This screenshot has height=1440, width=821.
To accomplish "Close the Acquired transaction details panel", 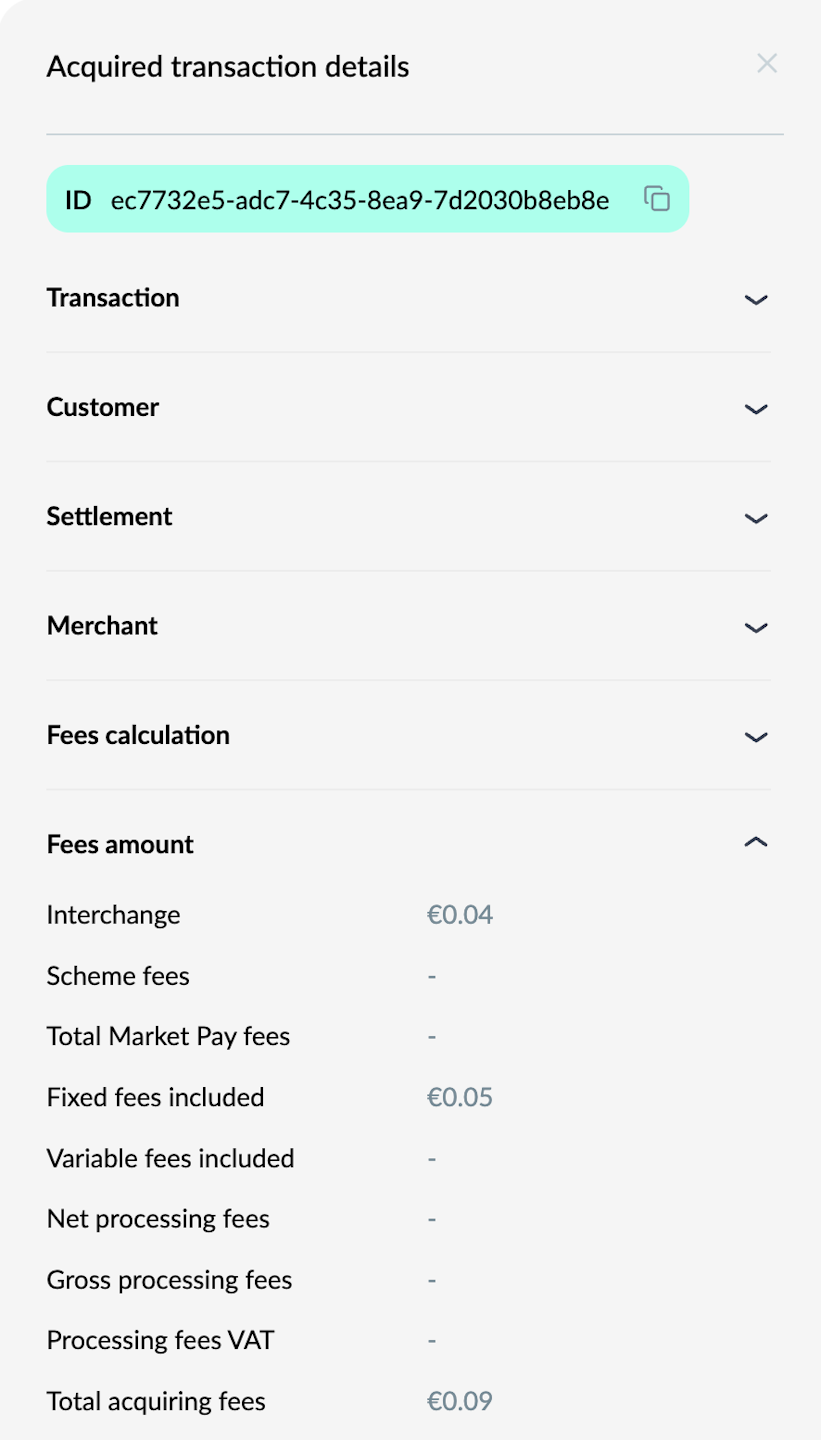I will (x=767, y=64).
